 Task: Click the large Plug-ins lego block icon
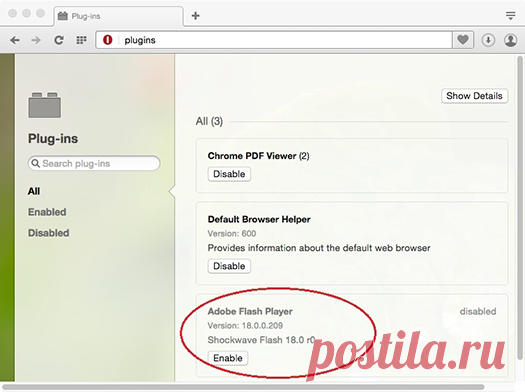tap(45, 105)
